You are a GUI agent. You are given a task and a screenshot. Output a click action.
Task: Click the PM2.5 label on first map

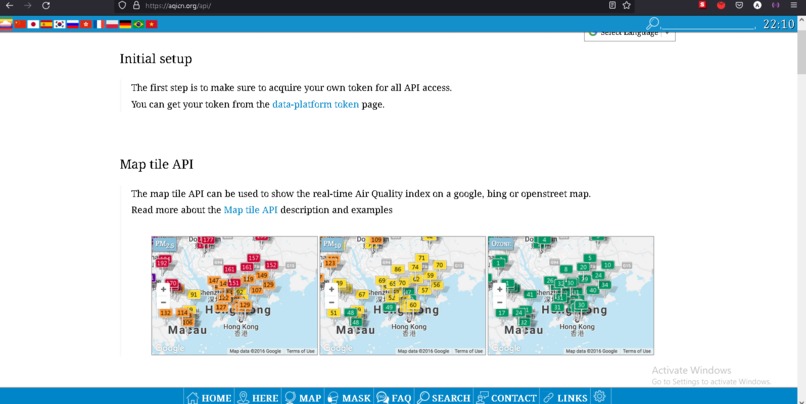click(x=164, y=244)
